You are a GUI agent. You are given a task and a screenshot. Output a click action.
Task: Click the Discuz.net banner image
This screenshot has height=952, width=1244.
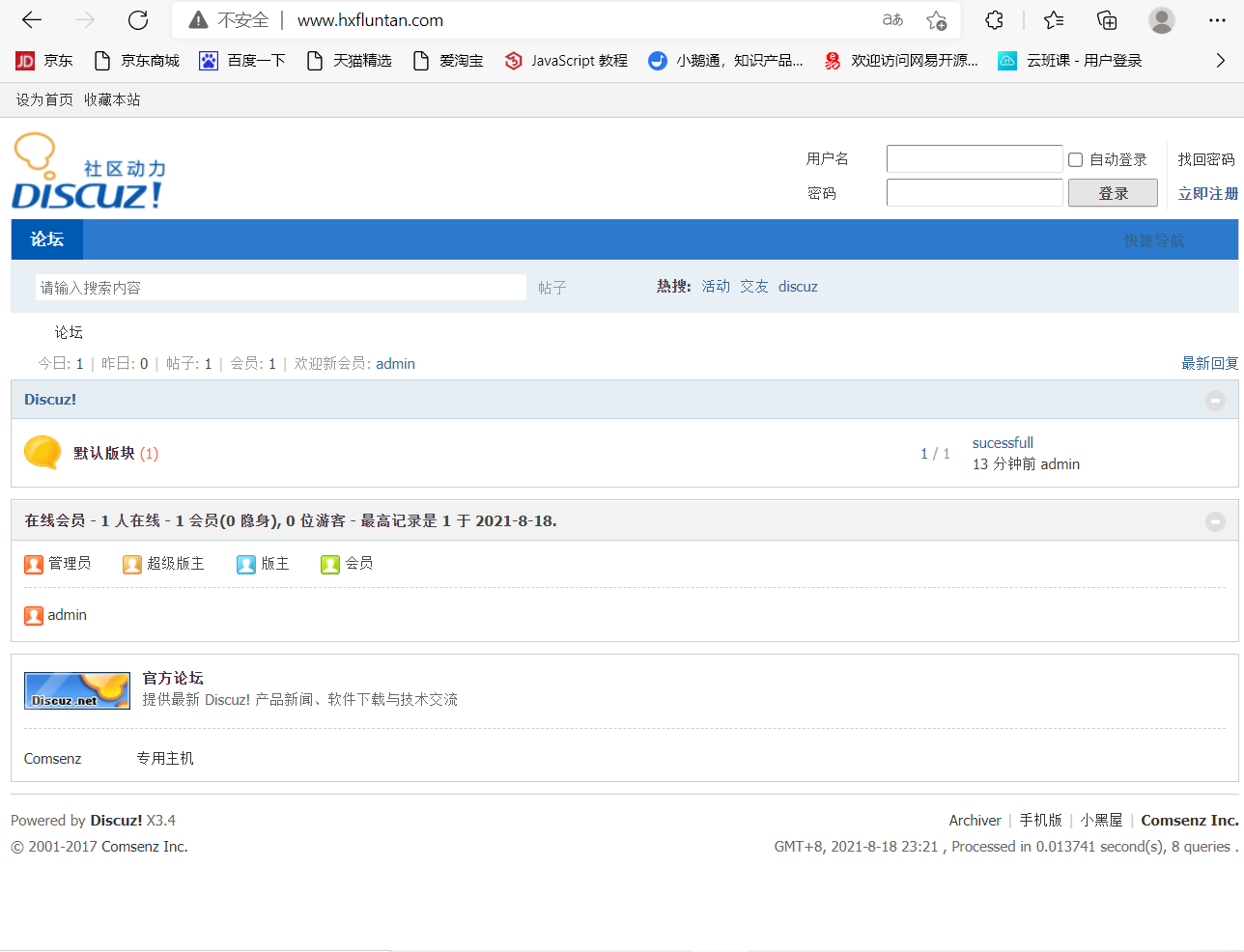(x=77, y=690)
